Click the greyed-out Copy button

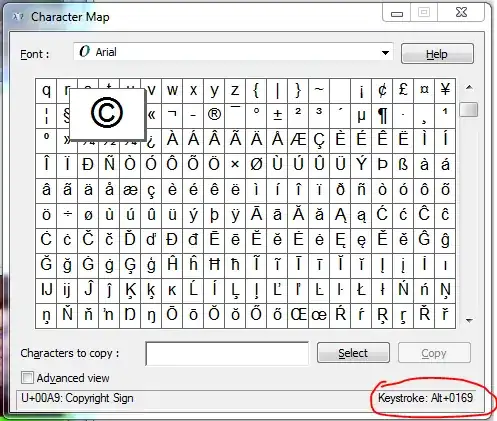[x=434, y=353]
